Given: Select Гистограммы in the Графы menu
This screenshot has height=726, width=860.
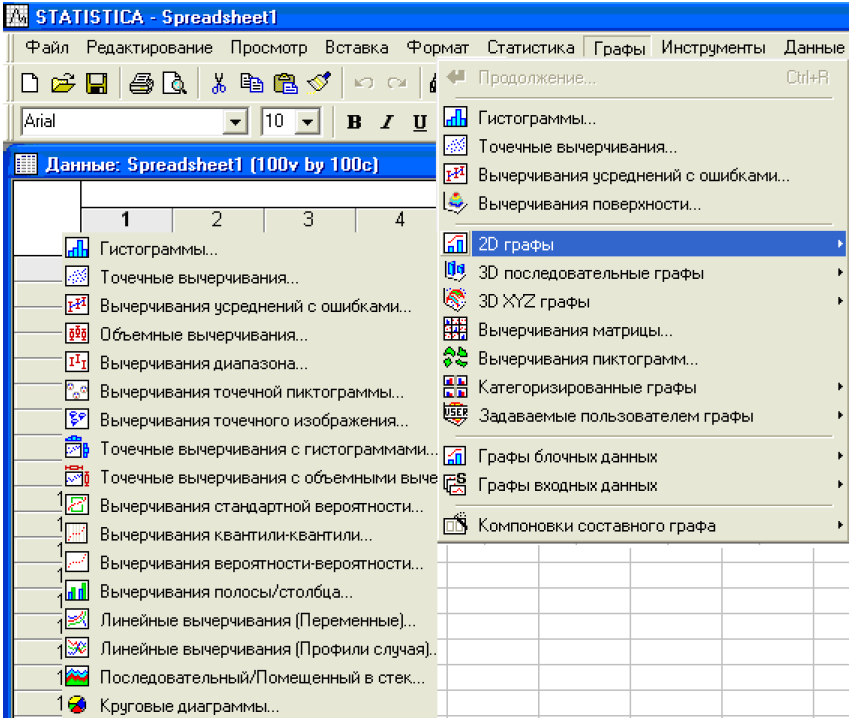Looking at the screenshot, I should (643, 118).
